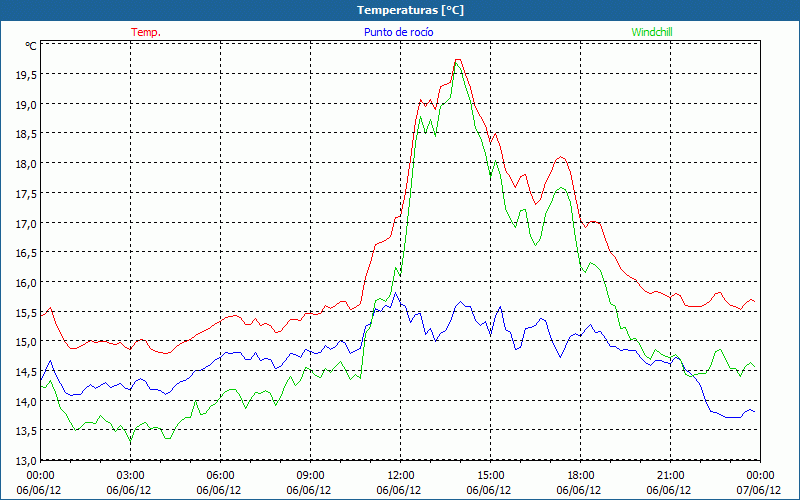Click the 09:00 time axis label

[310, 476]
